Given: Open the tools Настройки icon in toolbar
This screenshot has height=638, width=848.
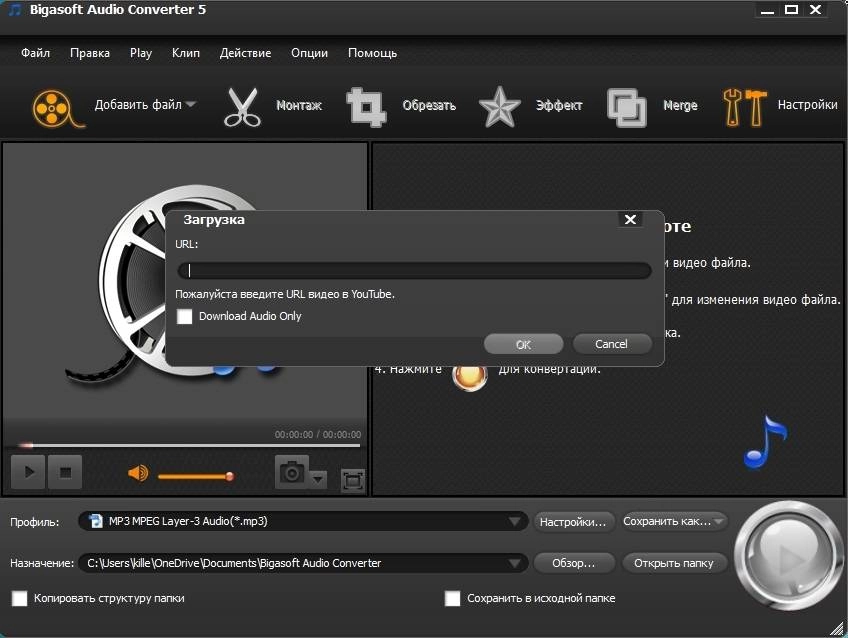Looking at the screenshot, I should pos(745,108).
